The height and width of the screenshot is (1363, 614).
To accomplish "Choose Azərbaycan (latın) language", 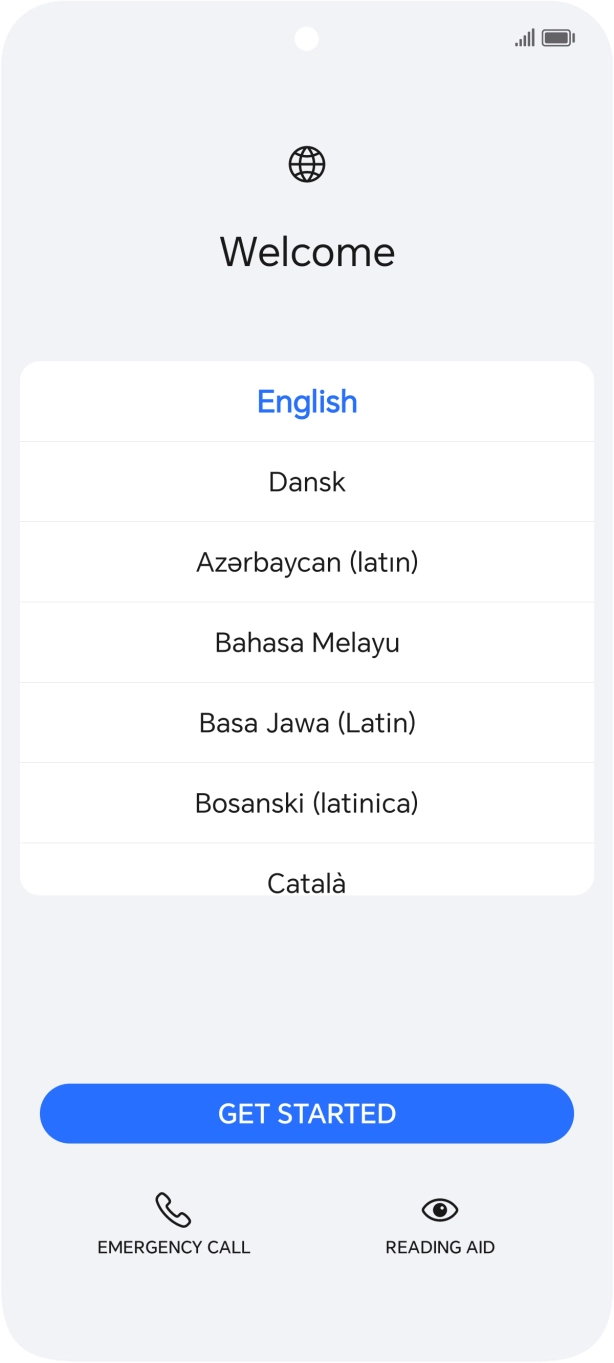I will point(307,562).
